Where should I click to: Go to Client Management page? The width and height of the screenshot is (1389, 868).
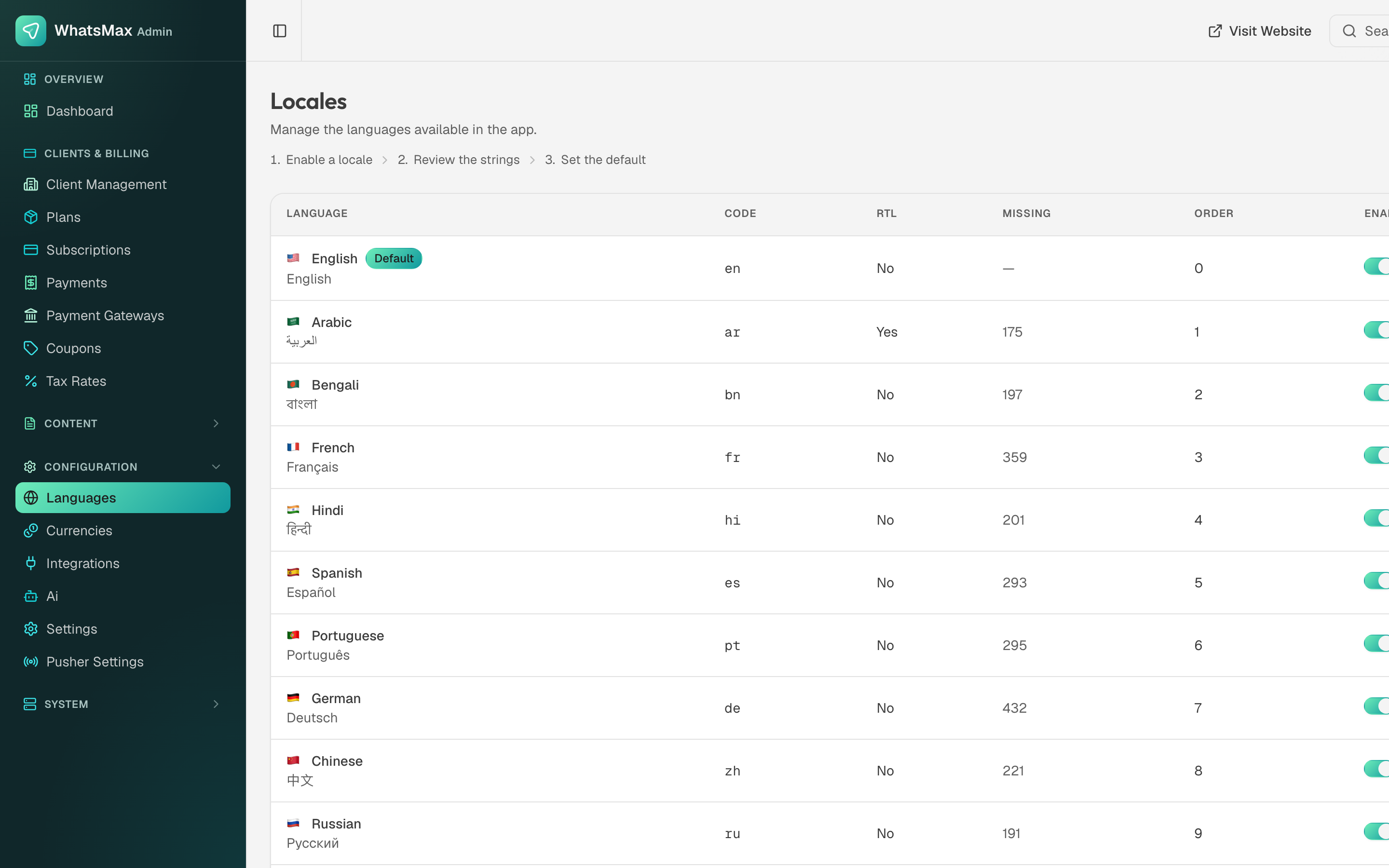(x=123, y=184)
